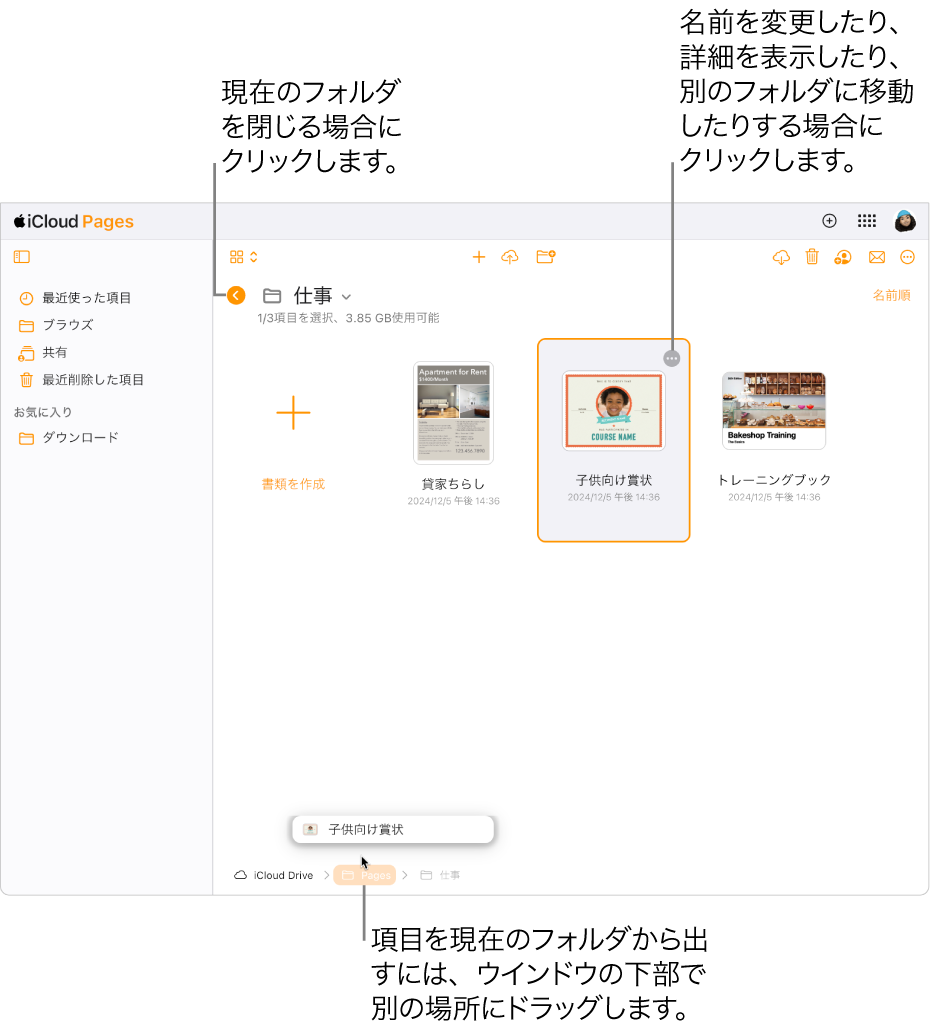Toggle the grid view layout selector
Viewport: 931px width, 1029px height.
(236, 256)
